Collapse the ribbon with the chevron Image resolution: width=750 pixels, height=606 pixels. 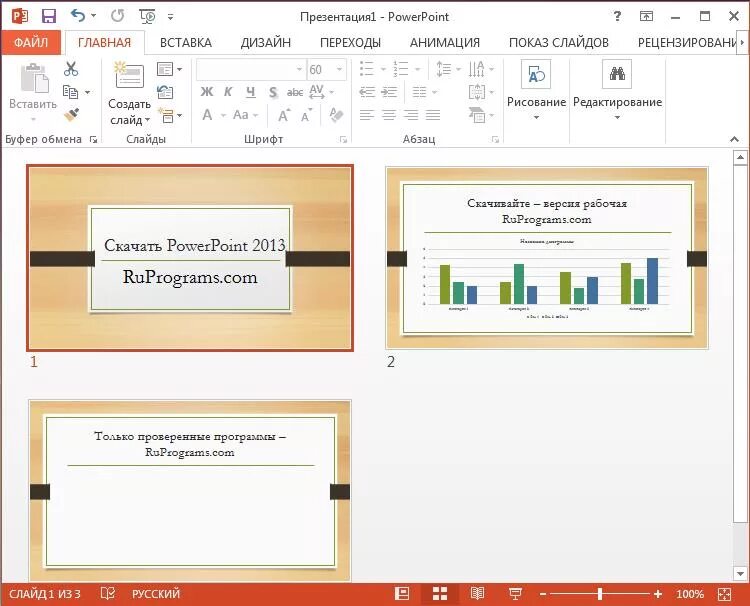point(734,139)
